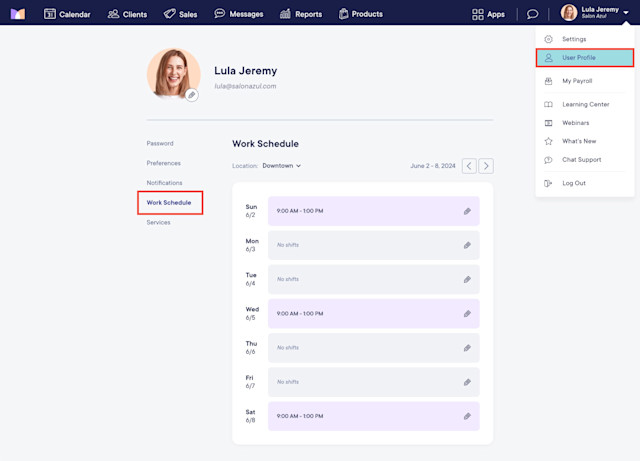Select the Work Schedule tab

point(169,203)
